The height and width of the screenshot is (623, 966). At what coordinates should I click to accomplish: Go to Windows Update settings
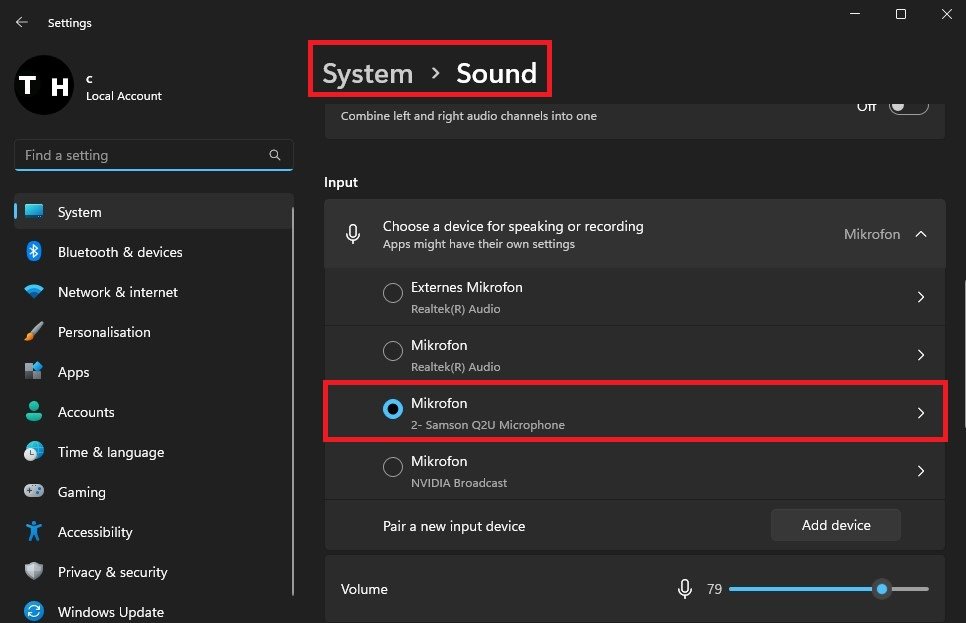click(110, 612)
